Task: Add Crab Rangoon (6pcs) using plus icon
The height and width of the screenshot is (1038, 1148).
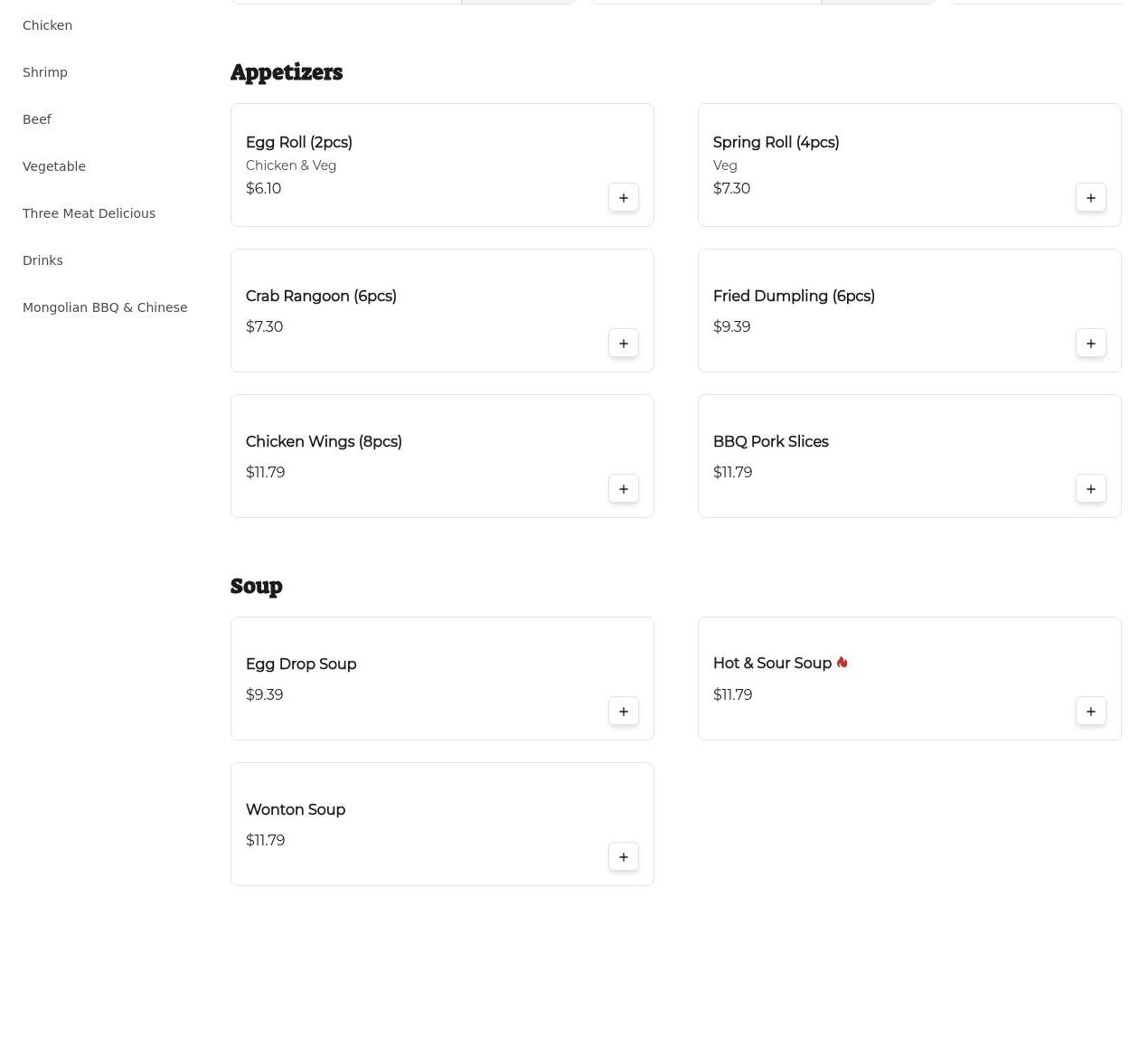Action: [x=624, y=344]
